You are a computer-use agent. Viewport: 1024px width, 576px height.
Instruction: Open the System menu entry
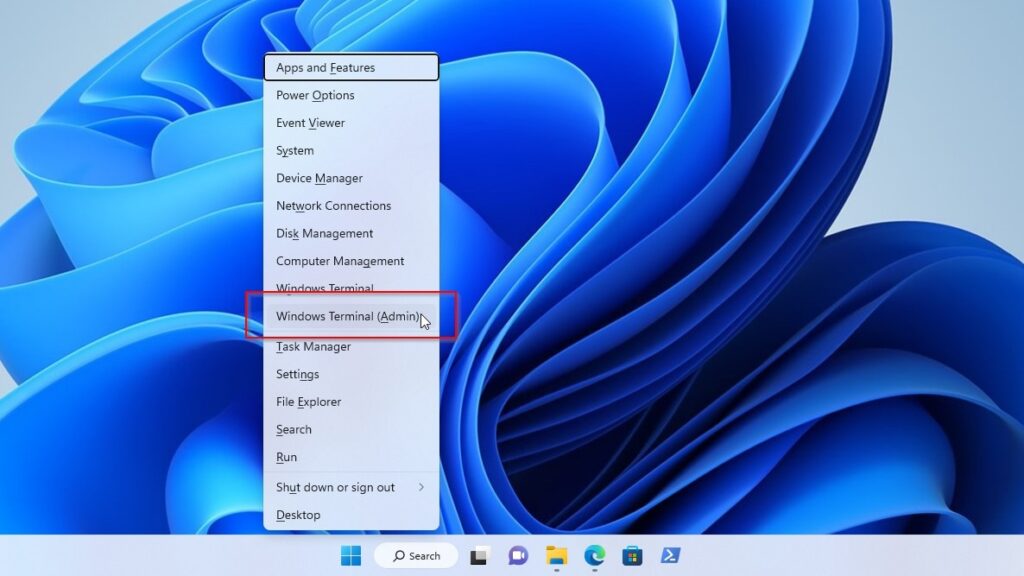point(351,150)
